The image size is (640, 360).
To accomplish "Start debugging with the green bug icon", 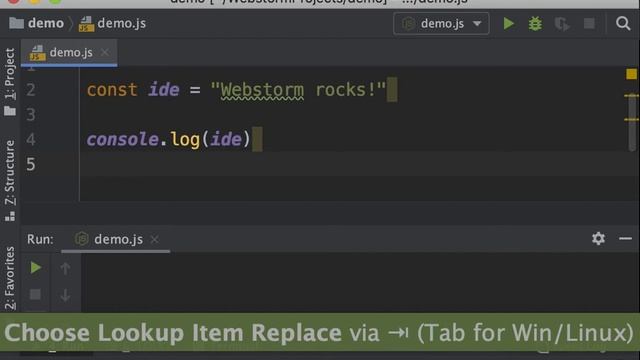I will point(535,24).
